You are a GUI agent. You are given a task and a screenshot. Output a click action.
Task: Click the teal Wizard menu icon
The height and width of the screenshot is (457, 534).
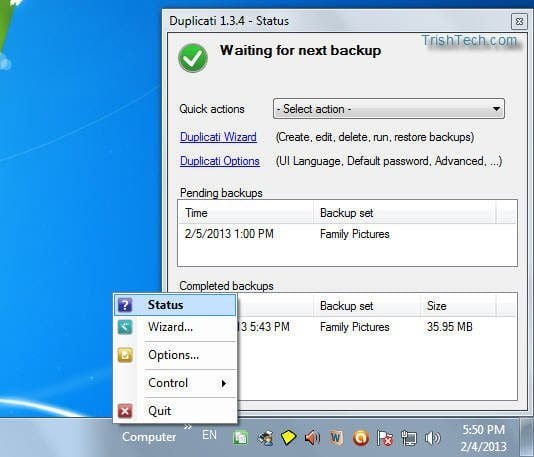coord(125,327)
